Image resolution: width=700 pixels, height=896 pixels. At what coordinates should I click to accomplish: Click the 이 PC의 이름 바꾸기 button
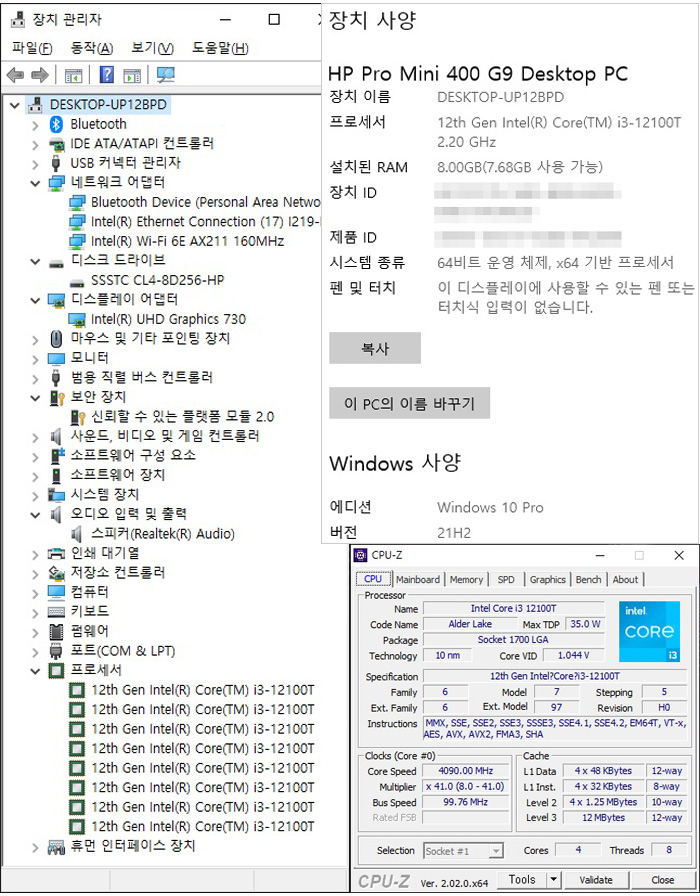tap(409, 403)
